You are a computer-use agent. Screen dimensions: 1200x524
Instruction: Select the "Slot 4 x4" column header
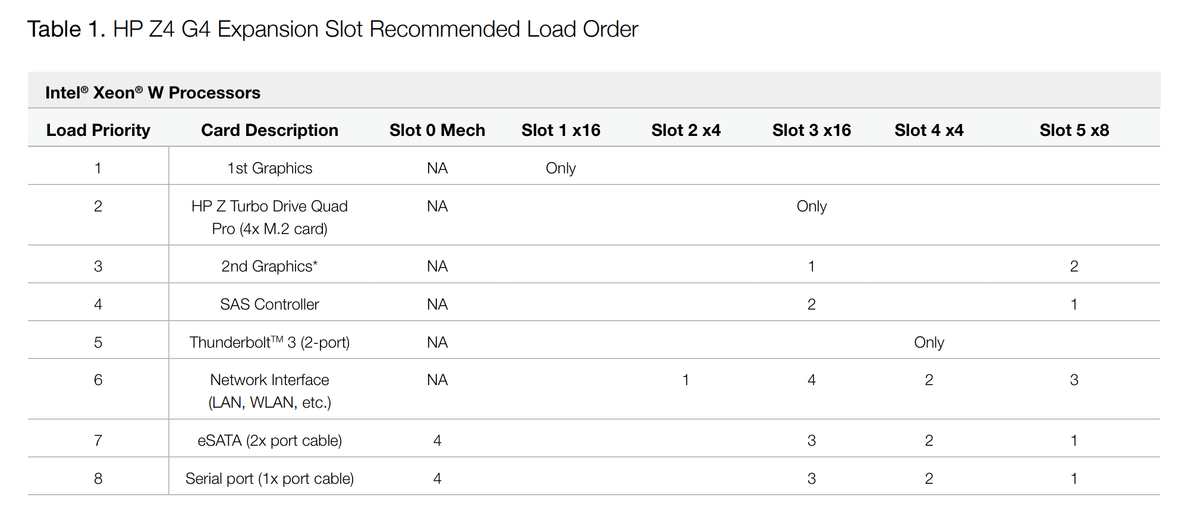929,130
